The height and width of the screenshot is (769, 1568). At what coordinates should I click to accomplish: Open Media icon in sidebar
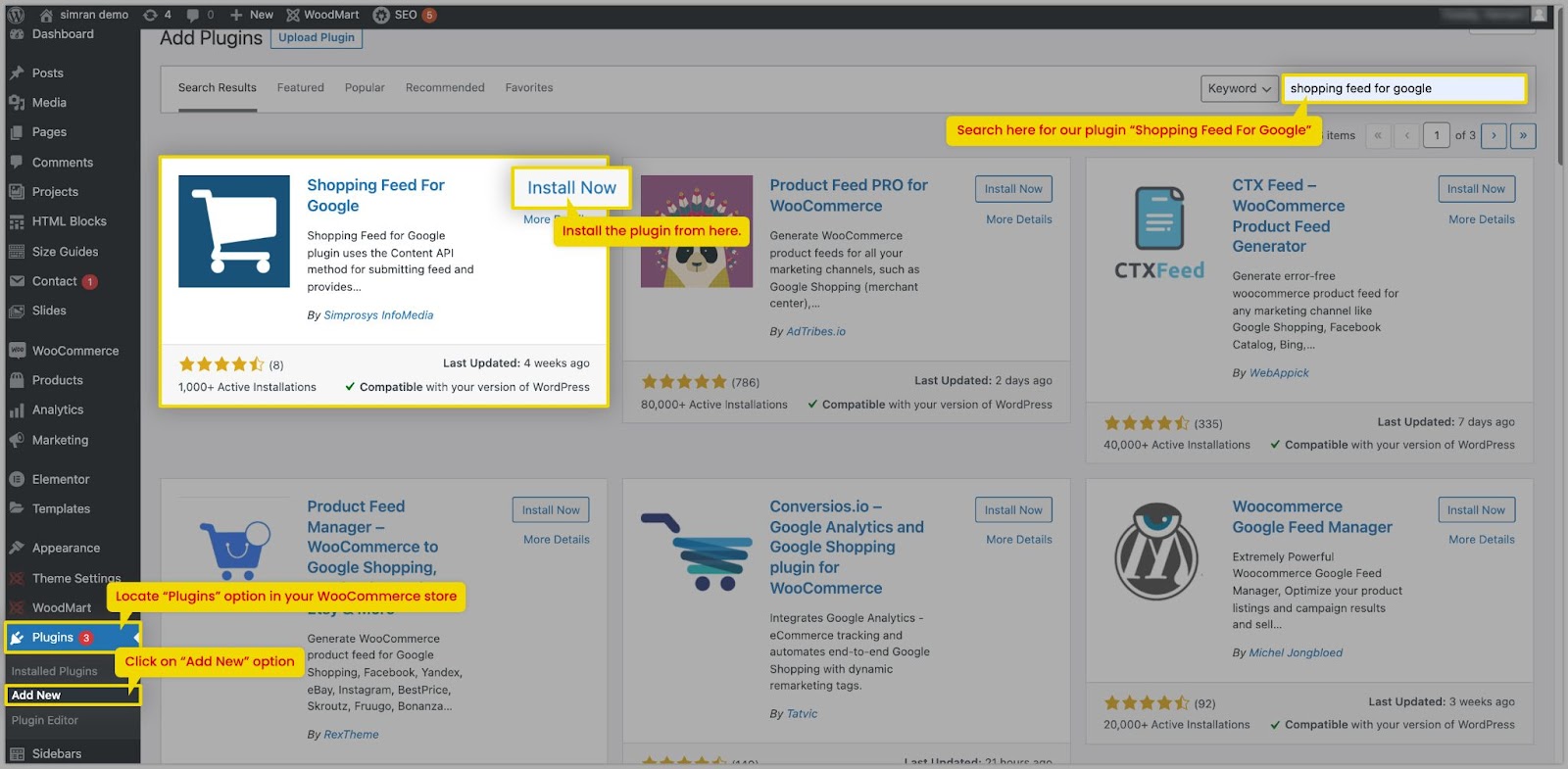tap(17, 102)
